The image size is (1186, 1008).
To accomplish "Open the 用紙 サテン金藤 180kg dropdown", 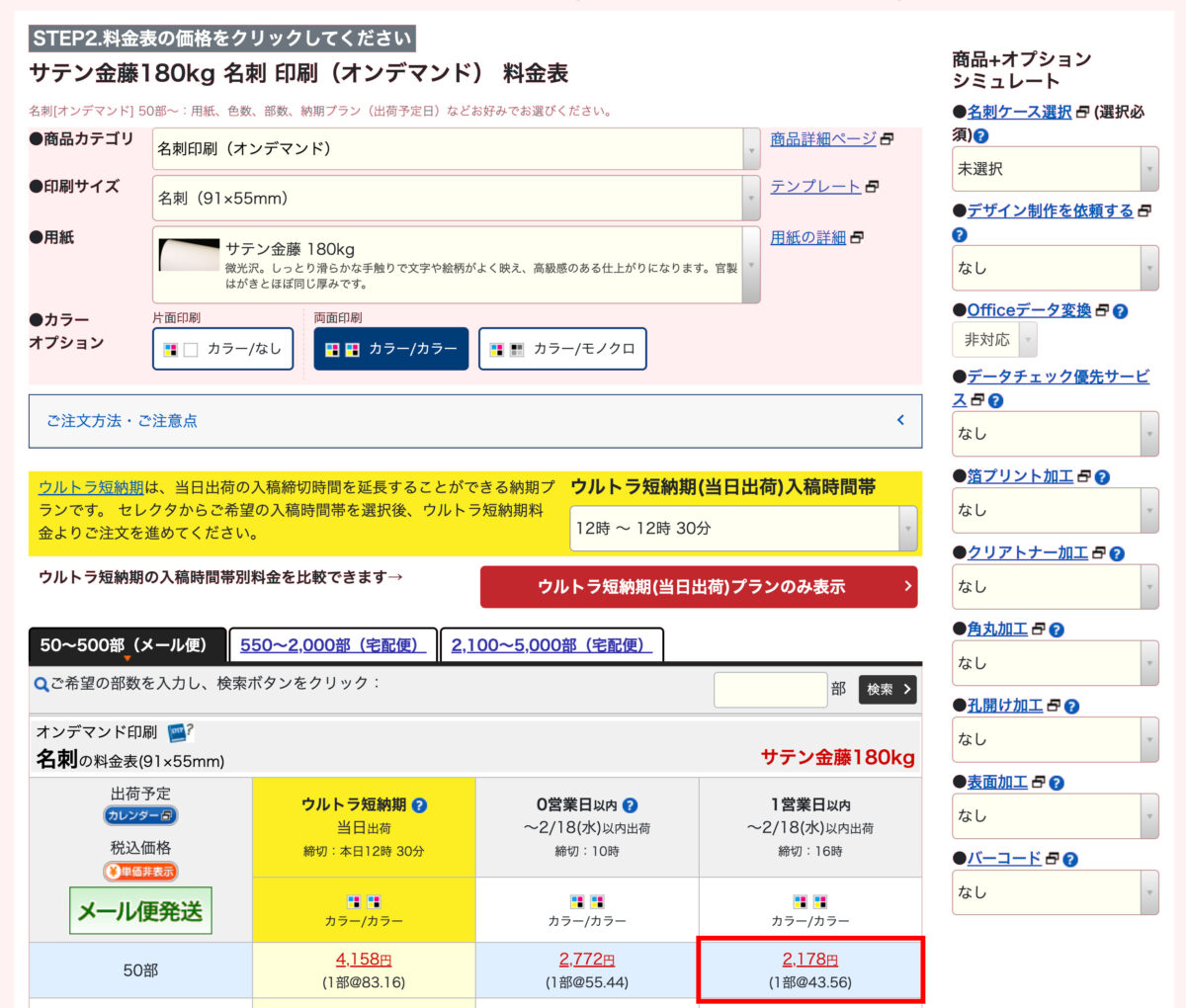I will (x=456, y=265).
